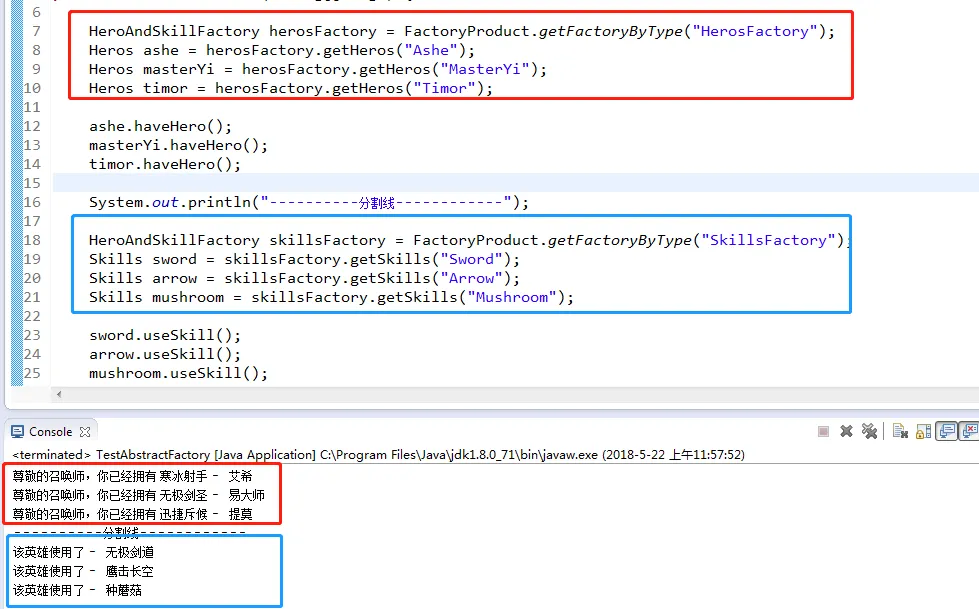The image size is (979, 609).
Task: Click the 'timor.haveHero();' statement
Action: click(164, 164)
